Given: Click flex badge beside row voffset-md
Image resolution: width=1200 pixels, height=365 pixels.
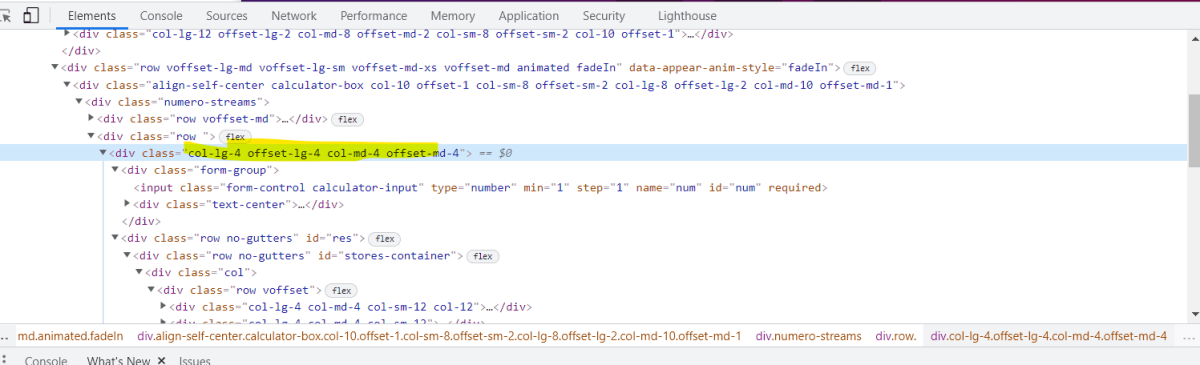Looking at the screenshot, I should point(346,119).
